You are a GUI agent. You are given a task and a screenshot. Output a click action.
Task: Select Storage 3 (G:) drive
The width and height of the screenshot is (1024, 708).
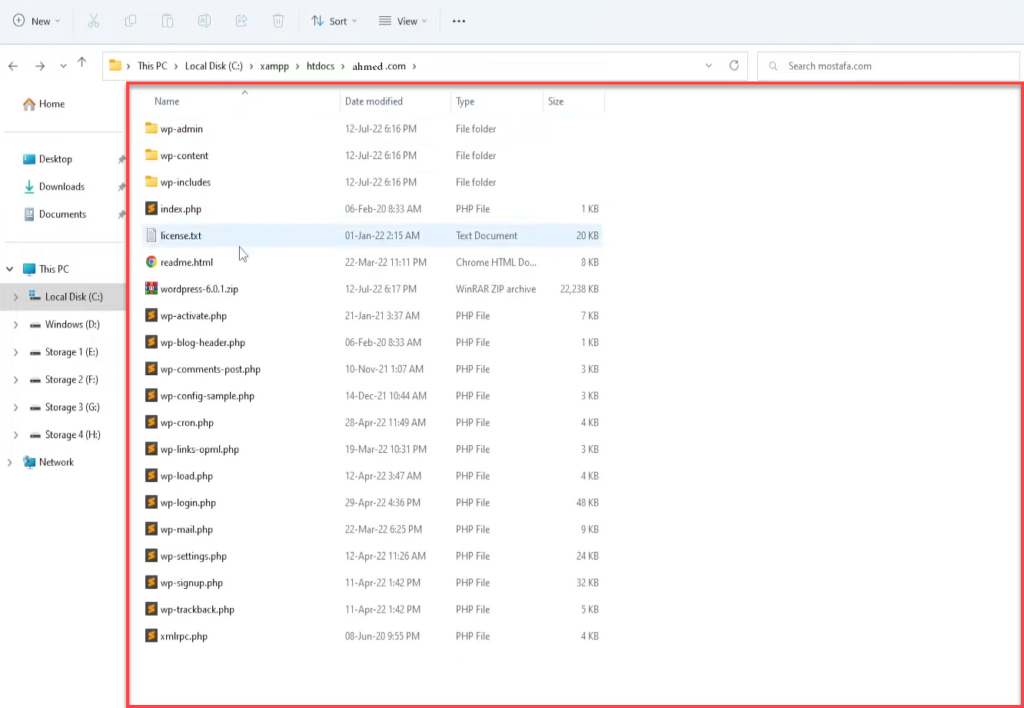[63, 407]
